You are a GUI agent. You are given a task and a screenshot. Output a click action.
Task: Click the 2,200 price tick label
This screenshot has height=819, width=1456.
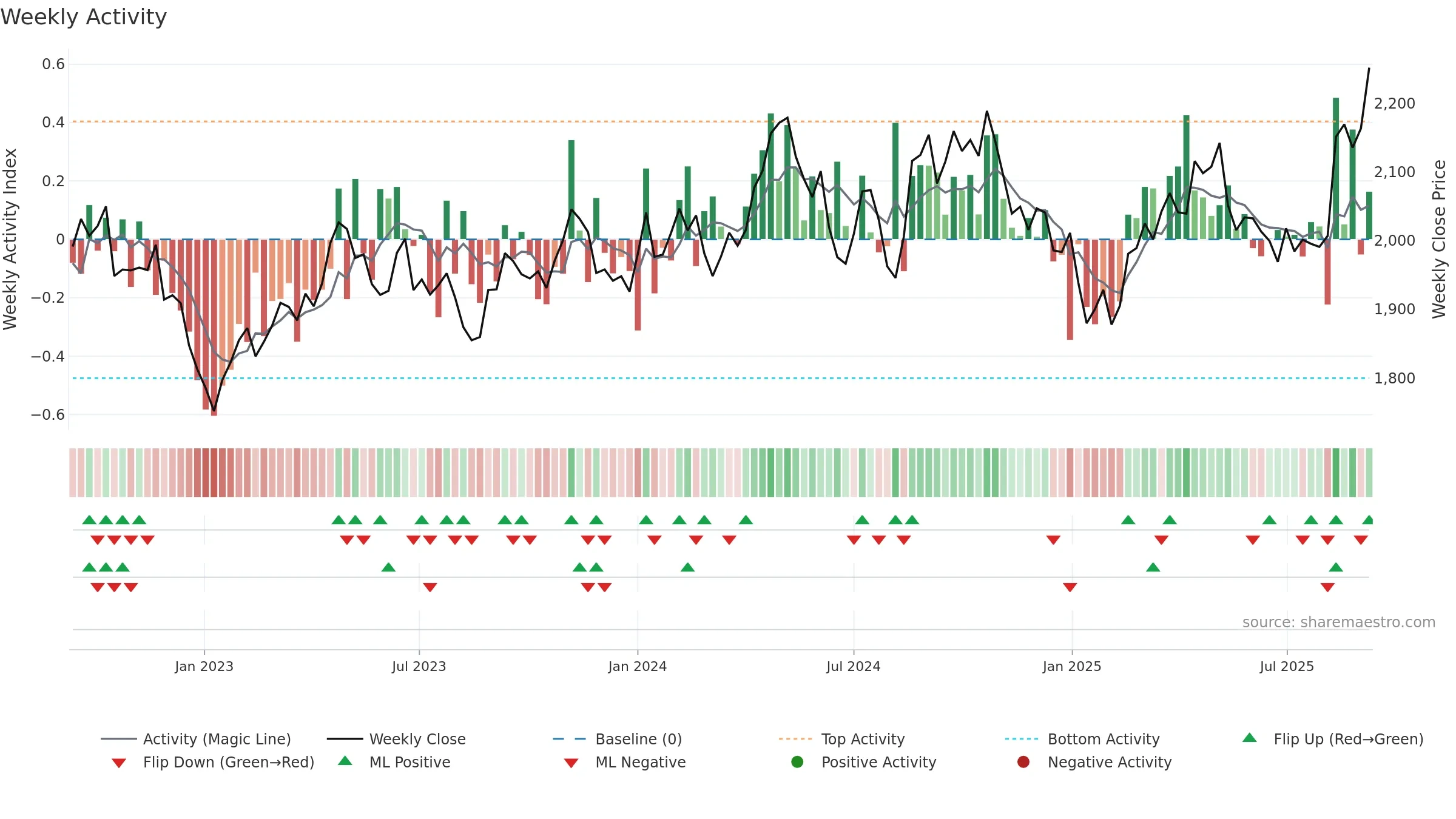[x=1395, y=104]
